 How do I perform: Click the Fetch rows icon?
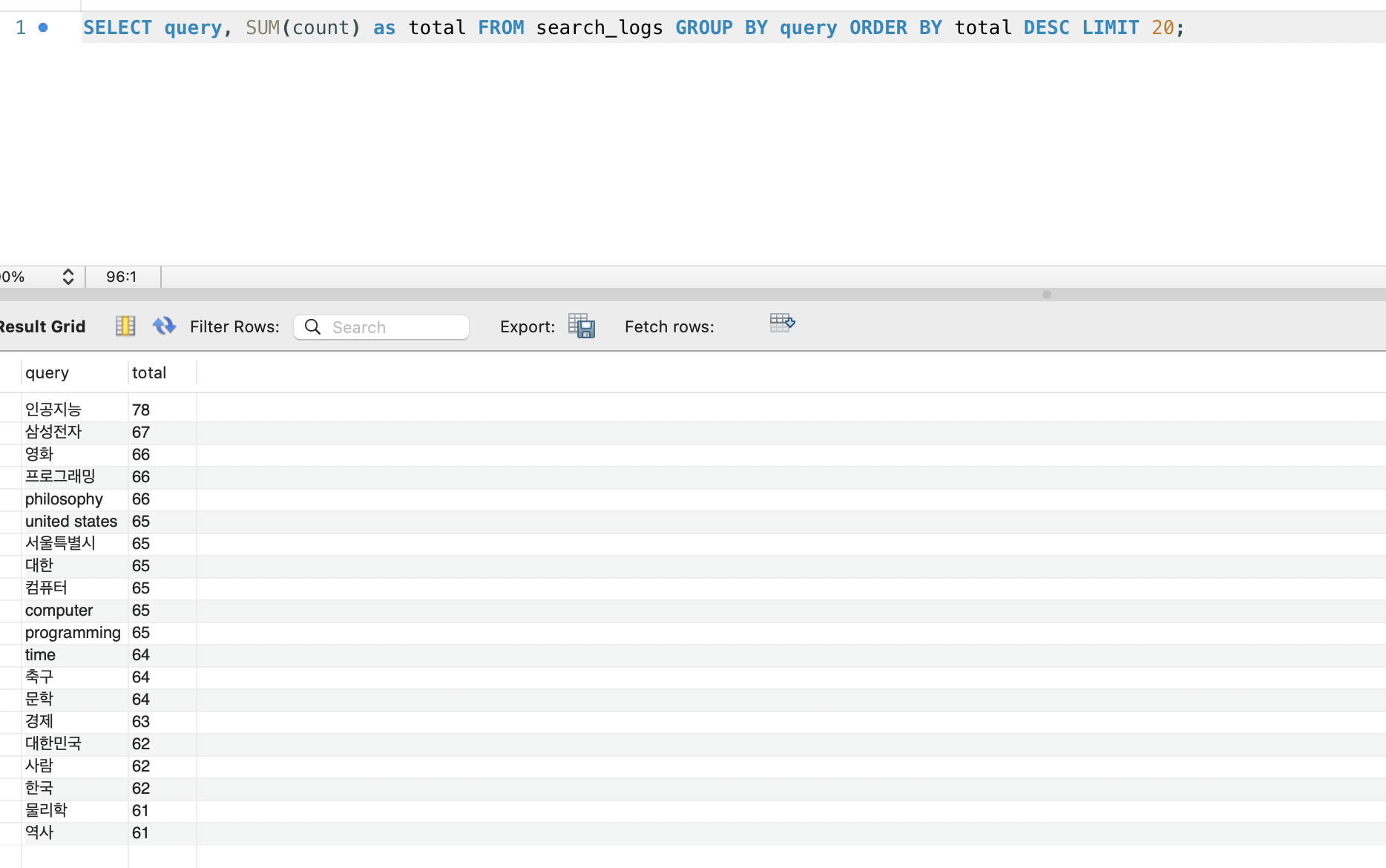coord(782,323)
